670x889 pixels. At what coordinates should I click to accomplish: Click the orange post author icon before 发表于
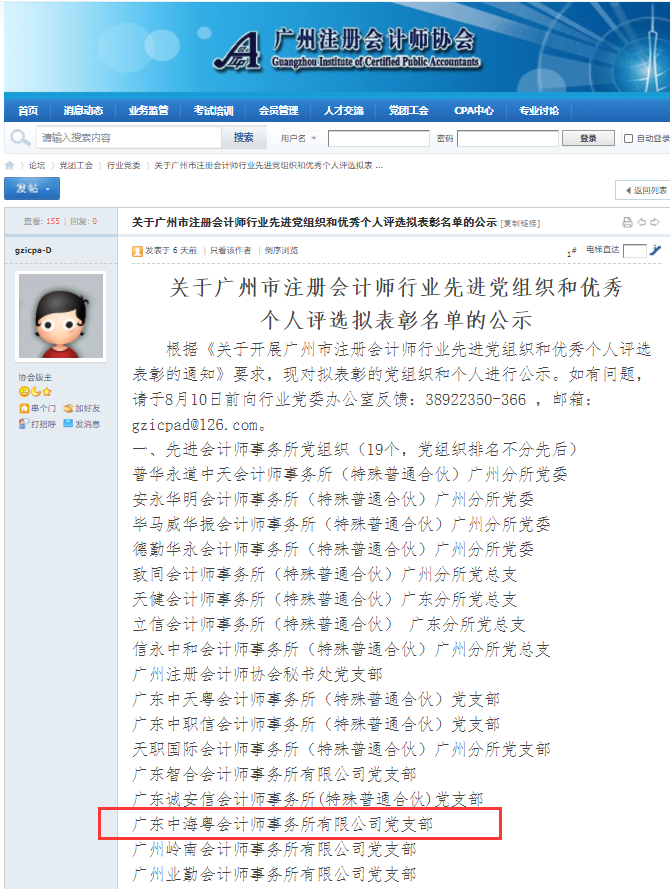pos(137,251)
